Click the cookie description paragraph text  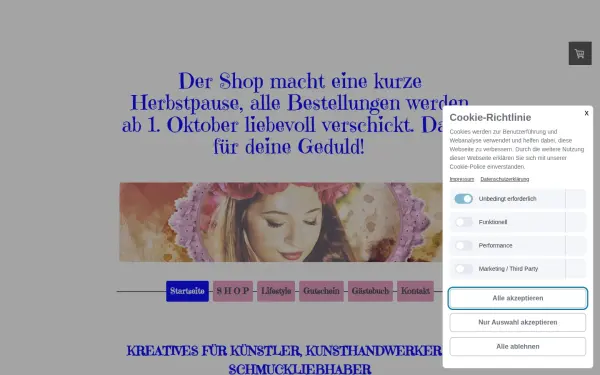[517, 149]
